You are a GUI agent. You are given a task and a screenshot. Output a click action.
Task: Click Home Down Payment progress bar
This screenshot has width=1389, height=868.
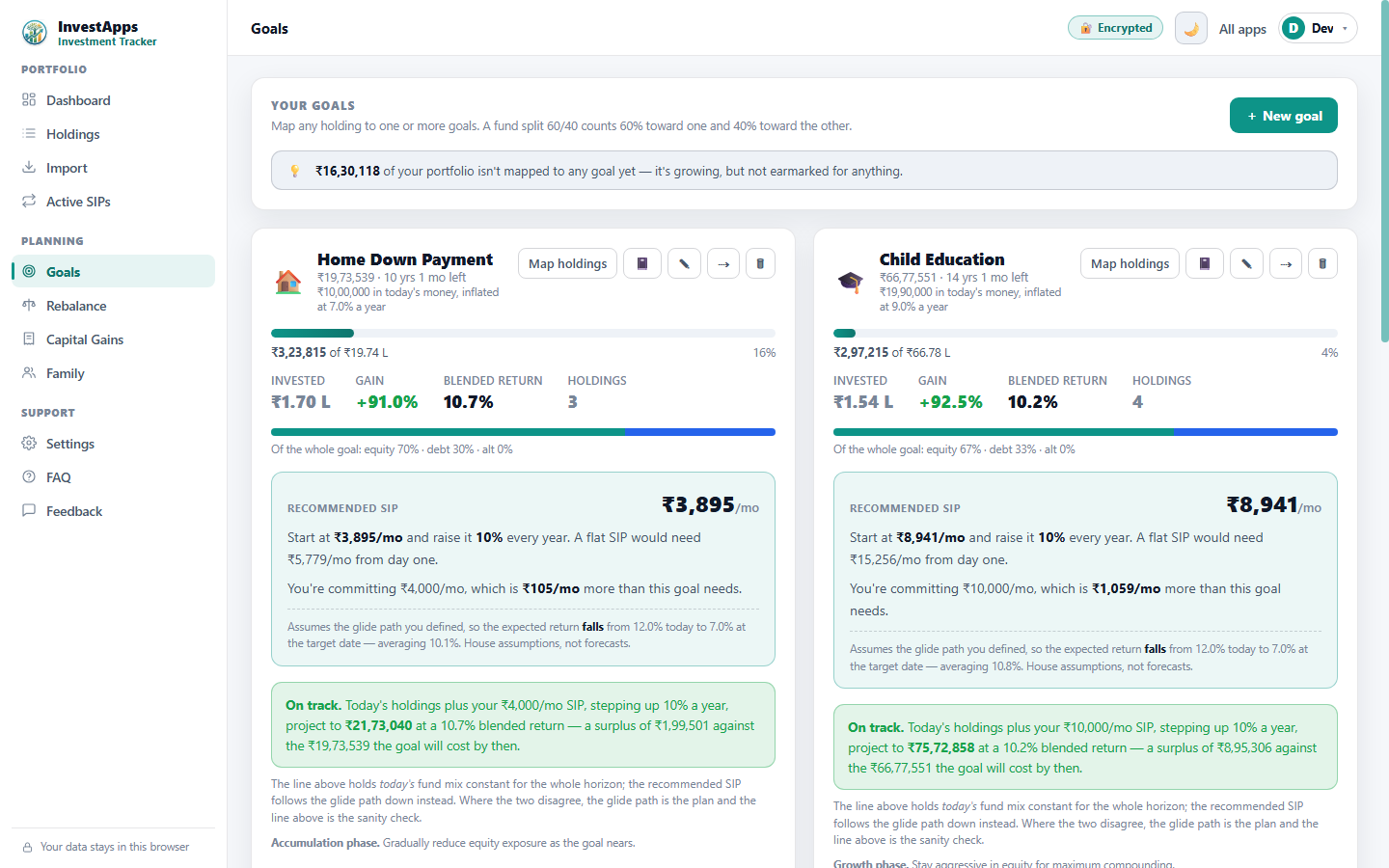pyautogui.click(x=523, y=333)
